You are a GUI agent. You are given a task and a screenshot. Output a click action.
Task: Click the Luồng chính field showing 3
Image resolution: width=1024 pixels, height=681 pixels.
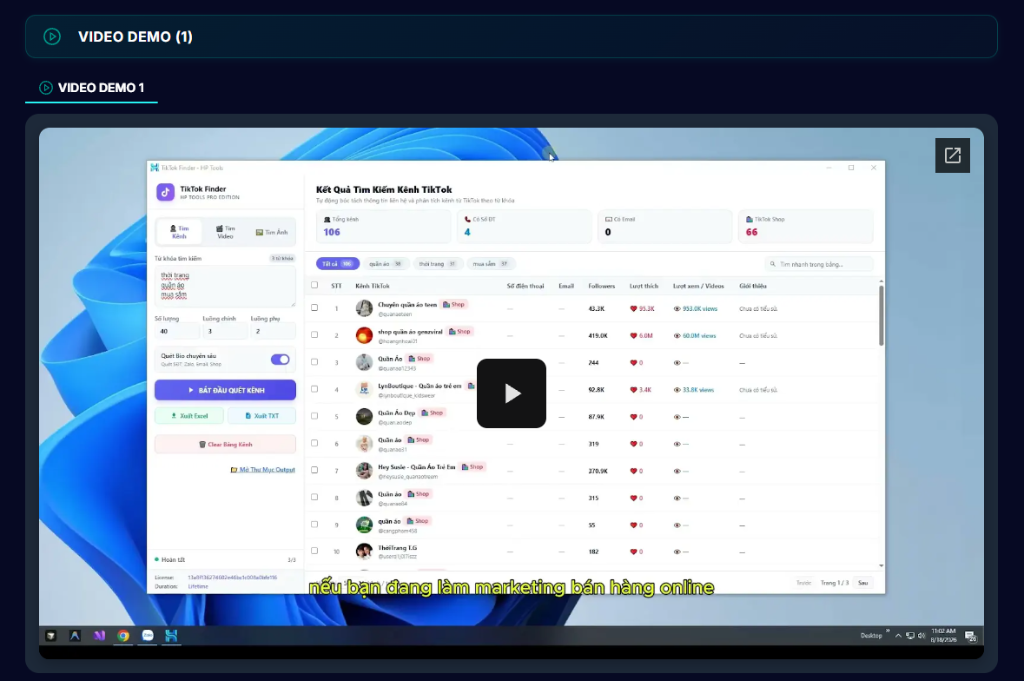(225, 331)
